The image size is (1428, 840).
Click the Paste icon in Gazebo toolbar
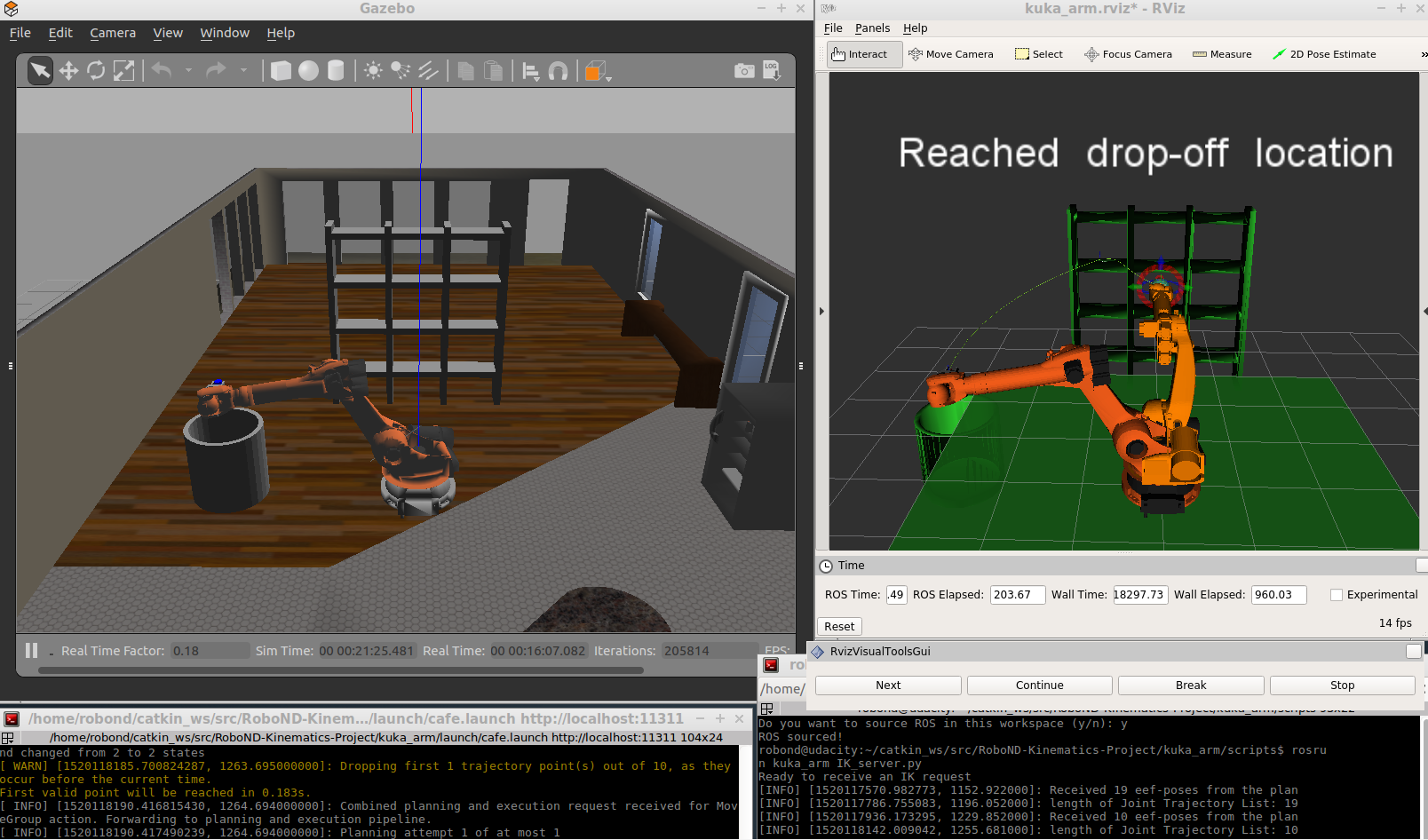point(493,70)
